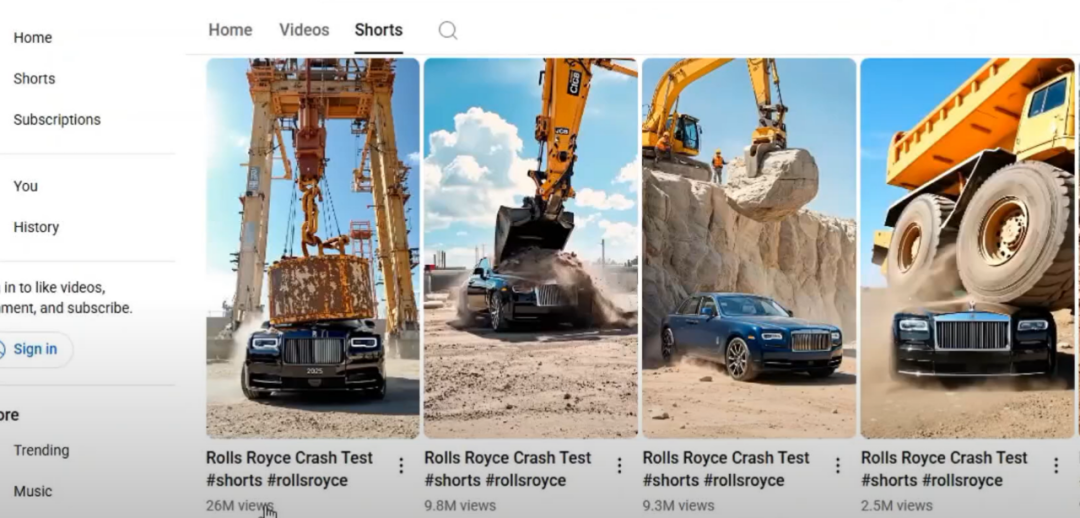Open Subscriptions in the sidebar

57,120
